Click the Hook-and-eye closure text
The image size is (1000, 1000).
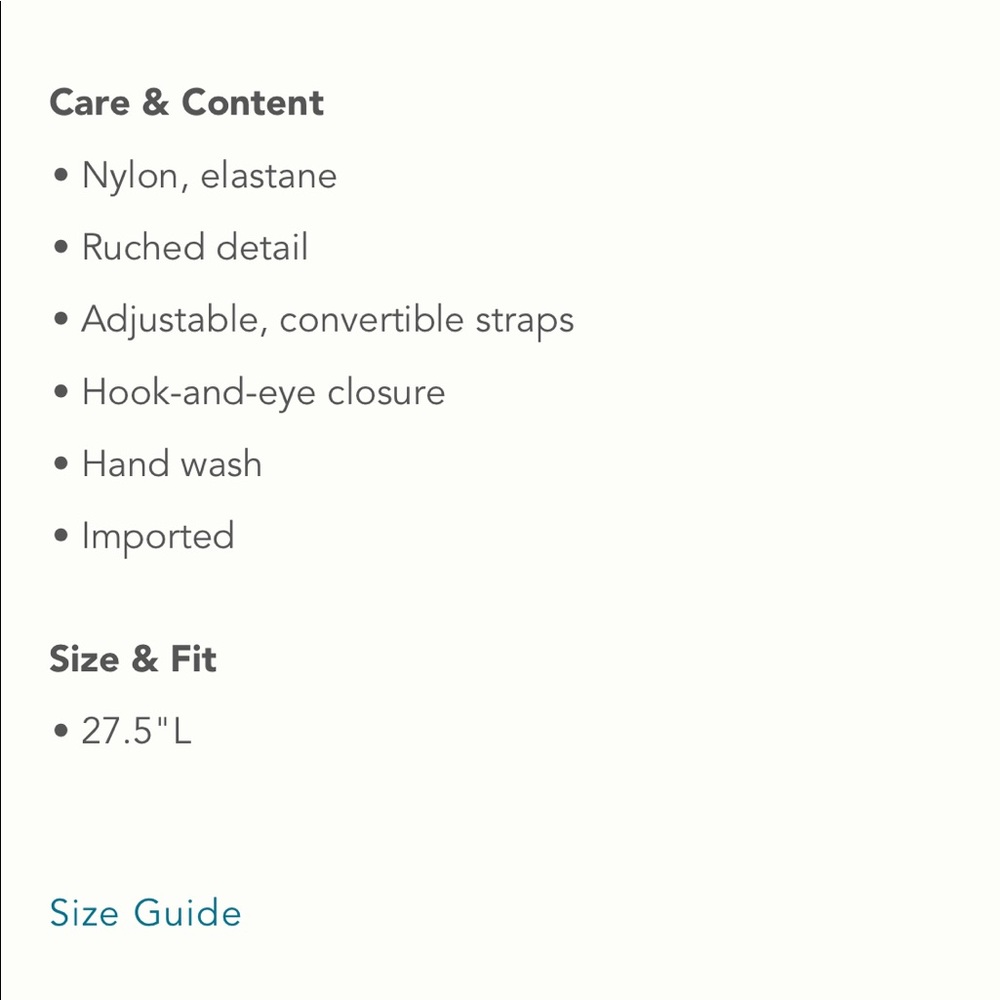point(263,392)
